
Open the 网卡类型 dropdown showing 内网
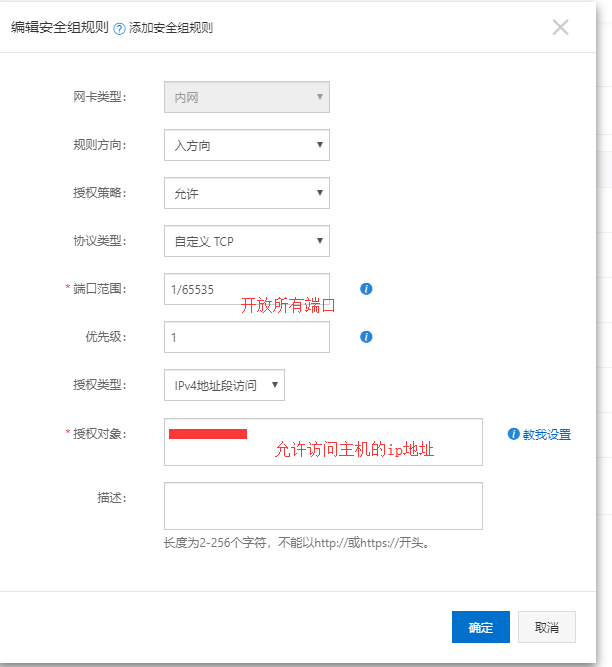click(x=247, y=97)
